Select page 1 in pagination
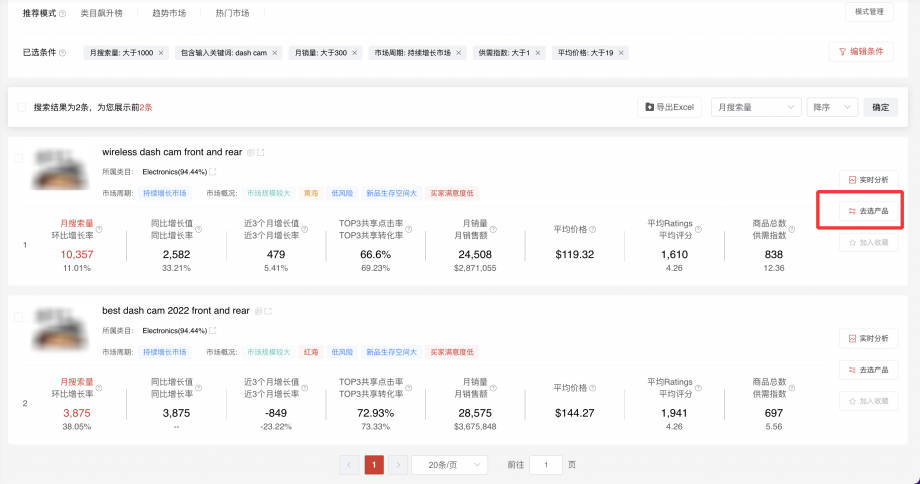Viewport: 920px width, 484px height. pos(374,465)
